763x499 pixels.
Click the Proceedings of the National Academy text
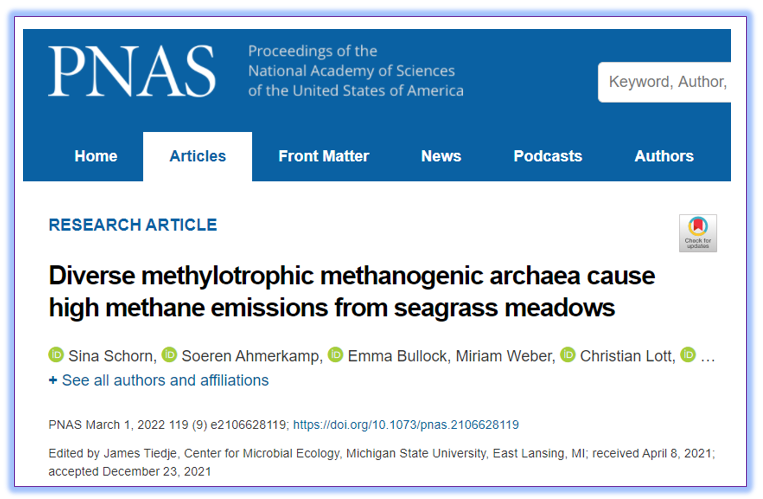click(356, 71)
